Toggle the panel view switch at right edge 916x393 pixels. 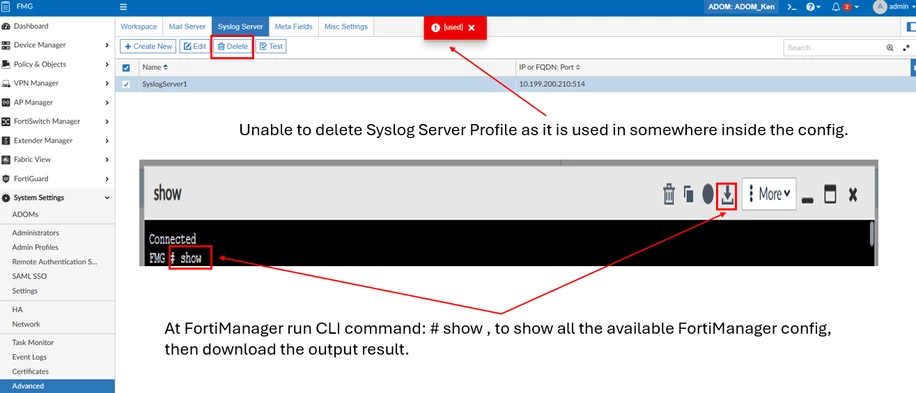tap(911, 27)
